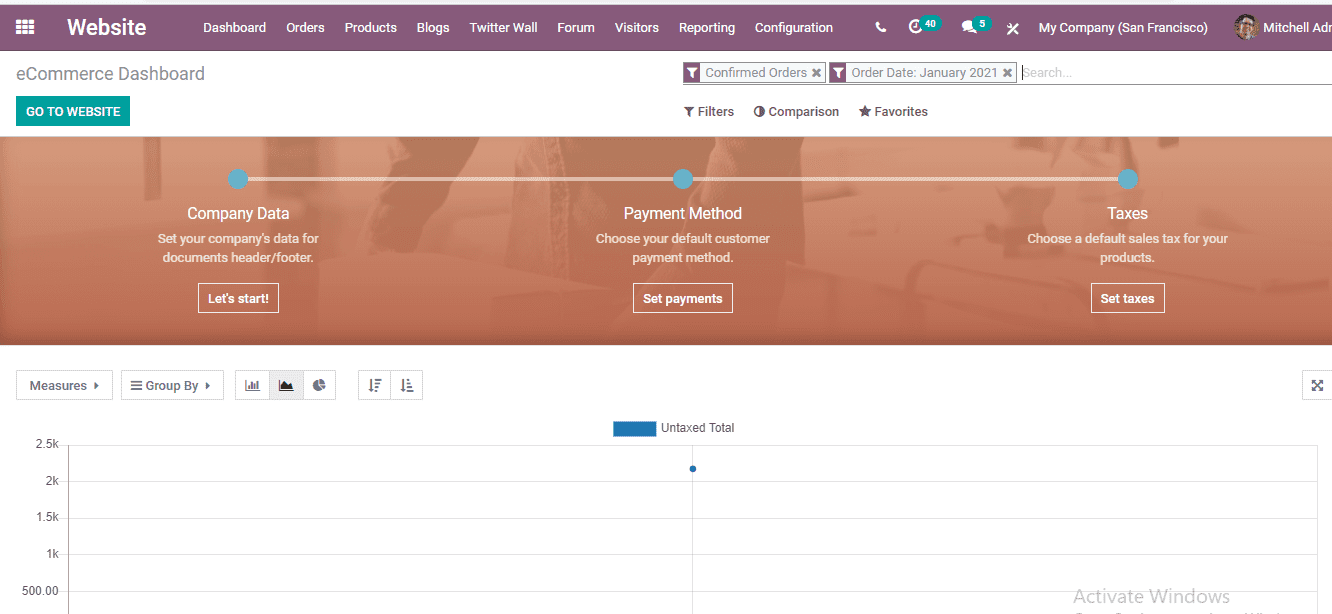Open the Twitter Wall menu
Viewport: 1332px width, 614px height.
(x=503, y=28)
